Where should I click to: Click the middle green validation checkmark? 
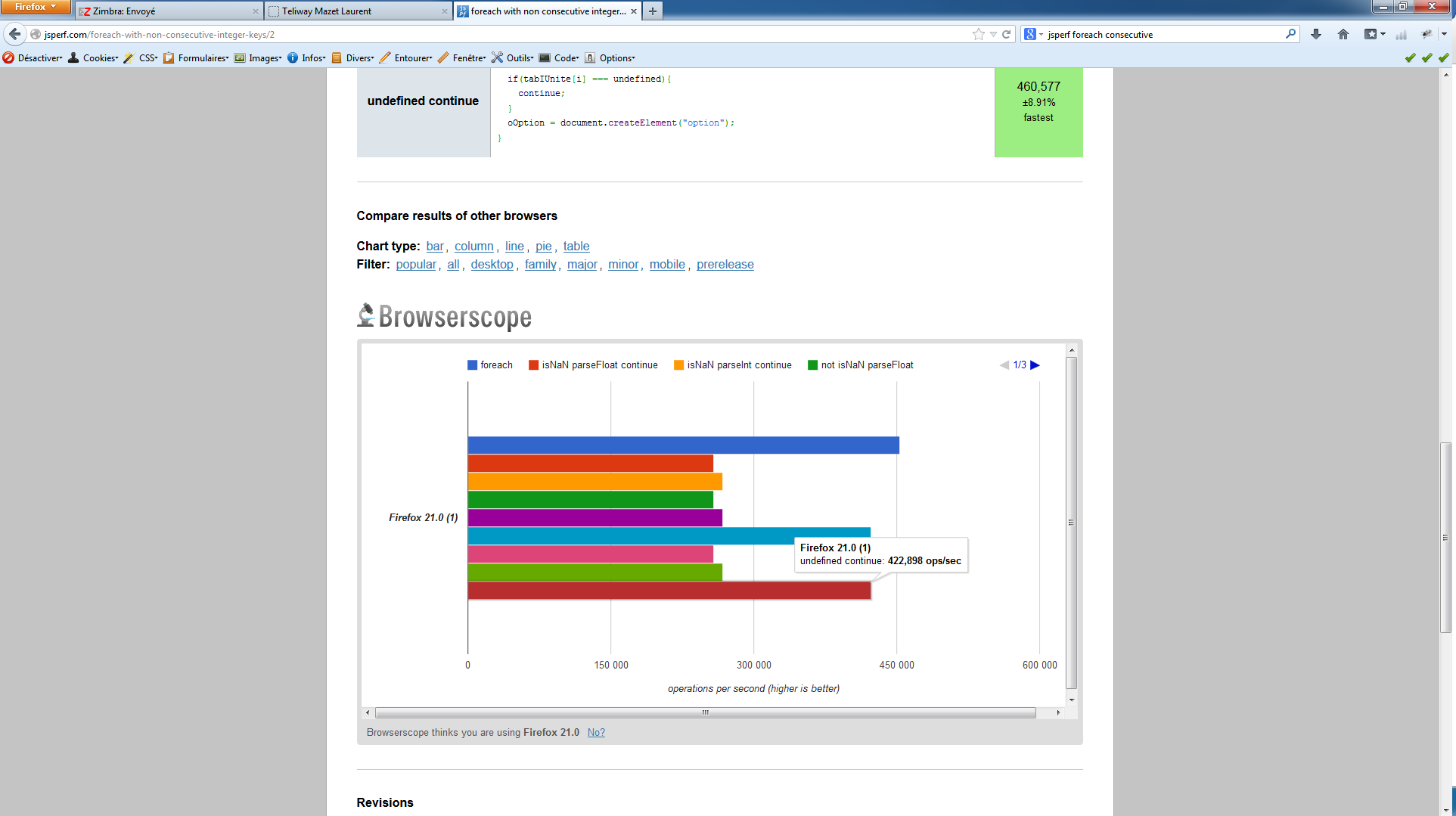[1427, 57]
